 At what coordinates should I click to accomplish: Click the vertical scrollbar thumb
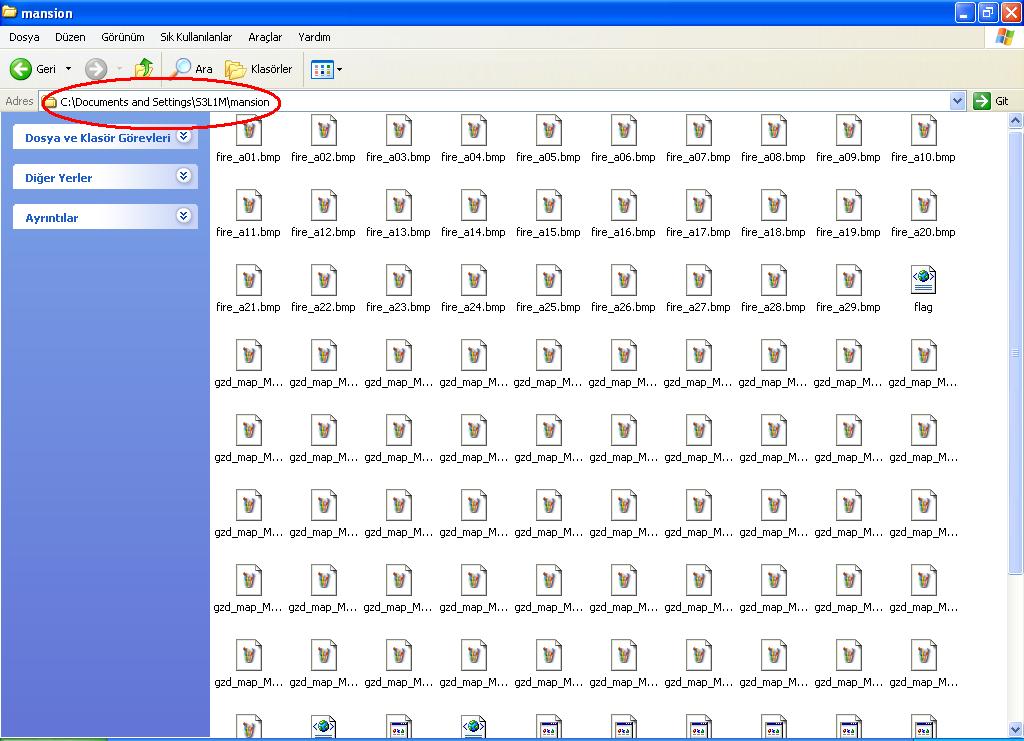(x=1016, y=353)
